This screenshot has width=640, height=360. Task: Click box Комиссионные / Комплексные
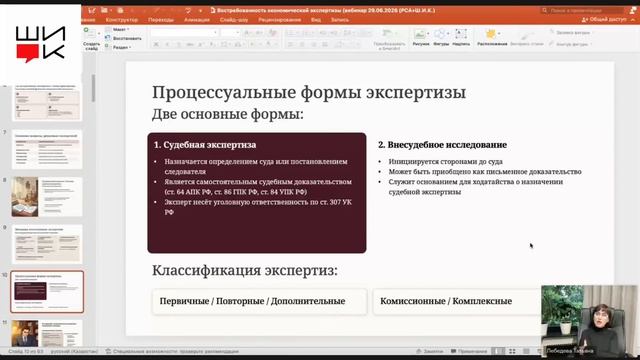pyautogui.click(x=457, y=302)
